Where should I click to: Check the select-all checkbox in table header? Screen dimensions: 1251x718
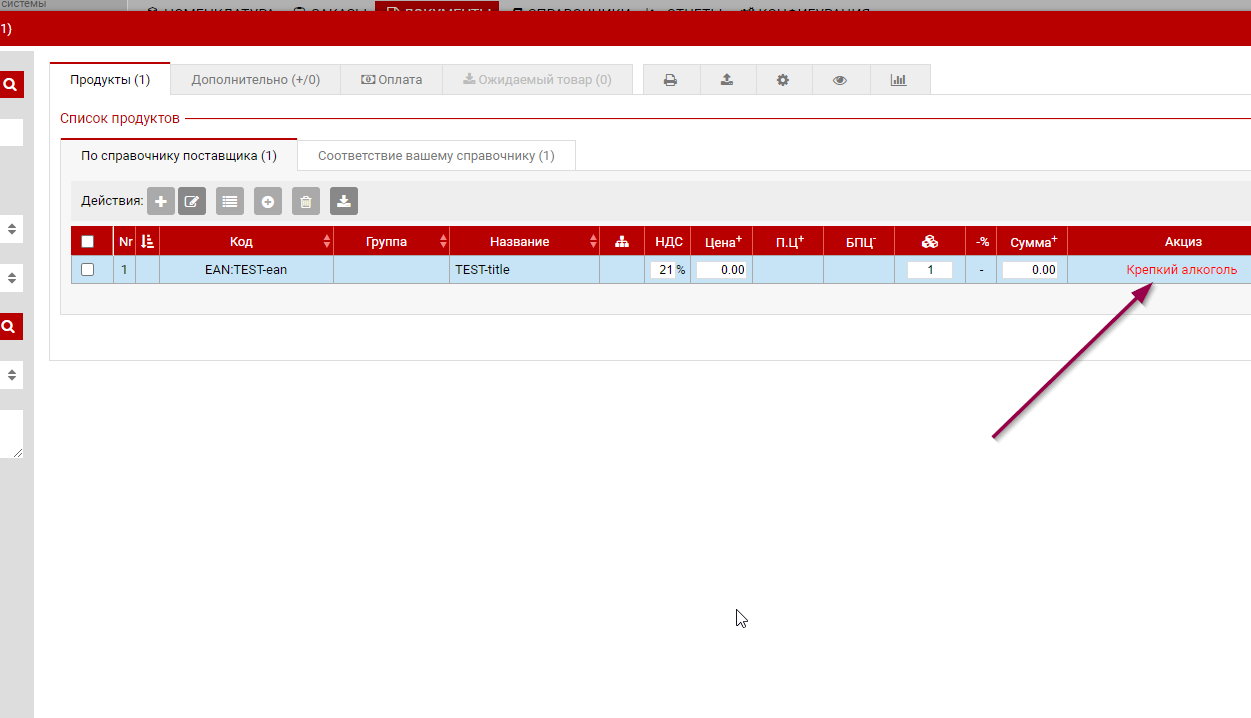(x=87, y=241)
